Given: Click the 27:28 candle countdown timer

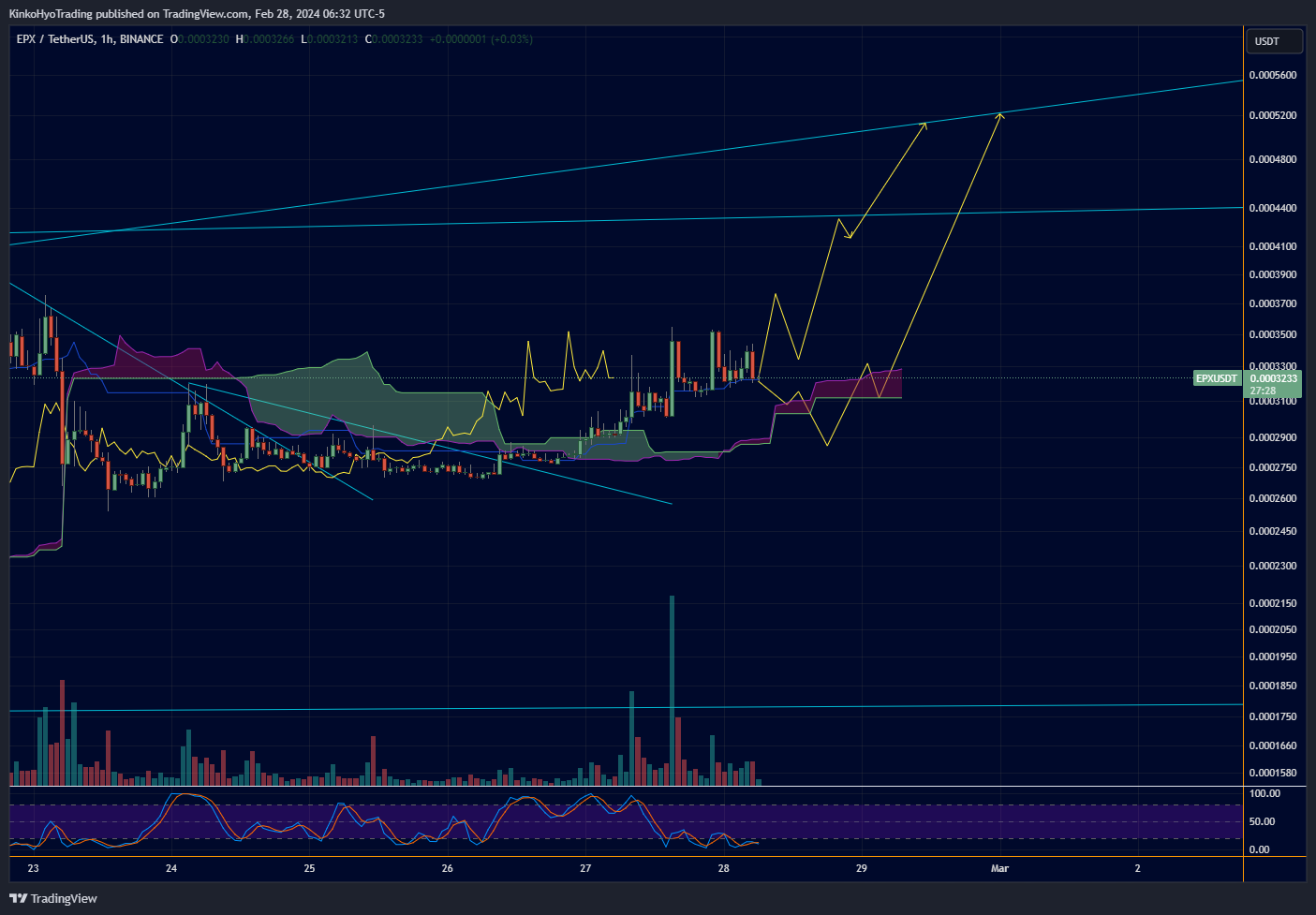Looking at the screenshot, I should click(x=1263, y=391).
